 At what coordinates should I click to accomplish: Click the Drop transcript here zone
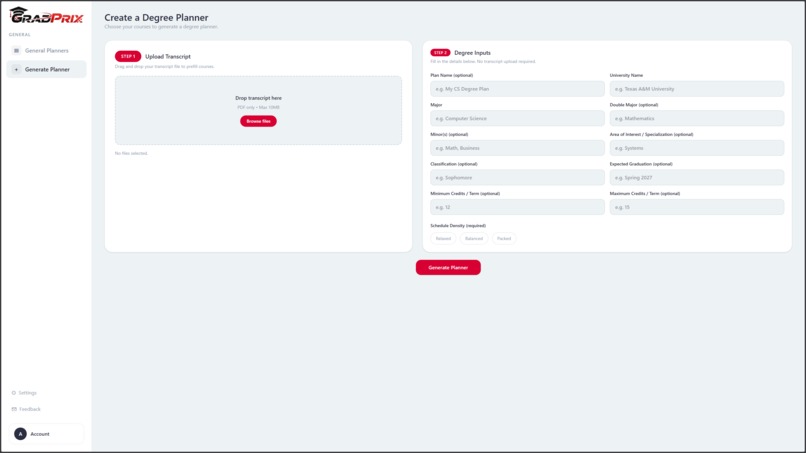(258, 110)
